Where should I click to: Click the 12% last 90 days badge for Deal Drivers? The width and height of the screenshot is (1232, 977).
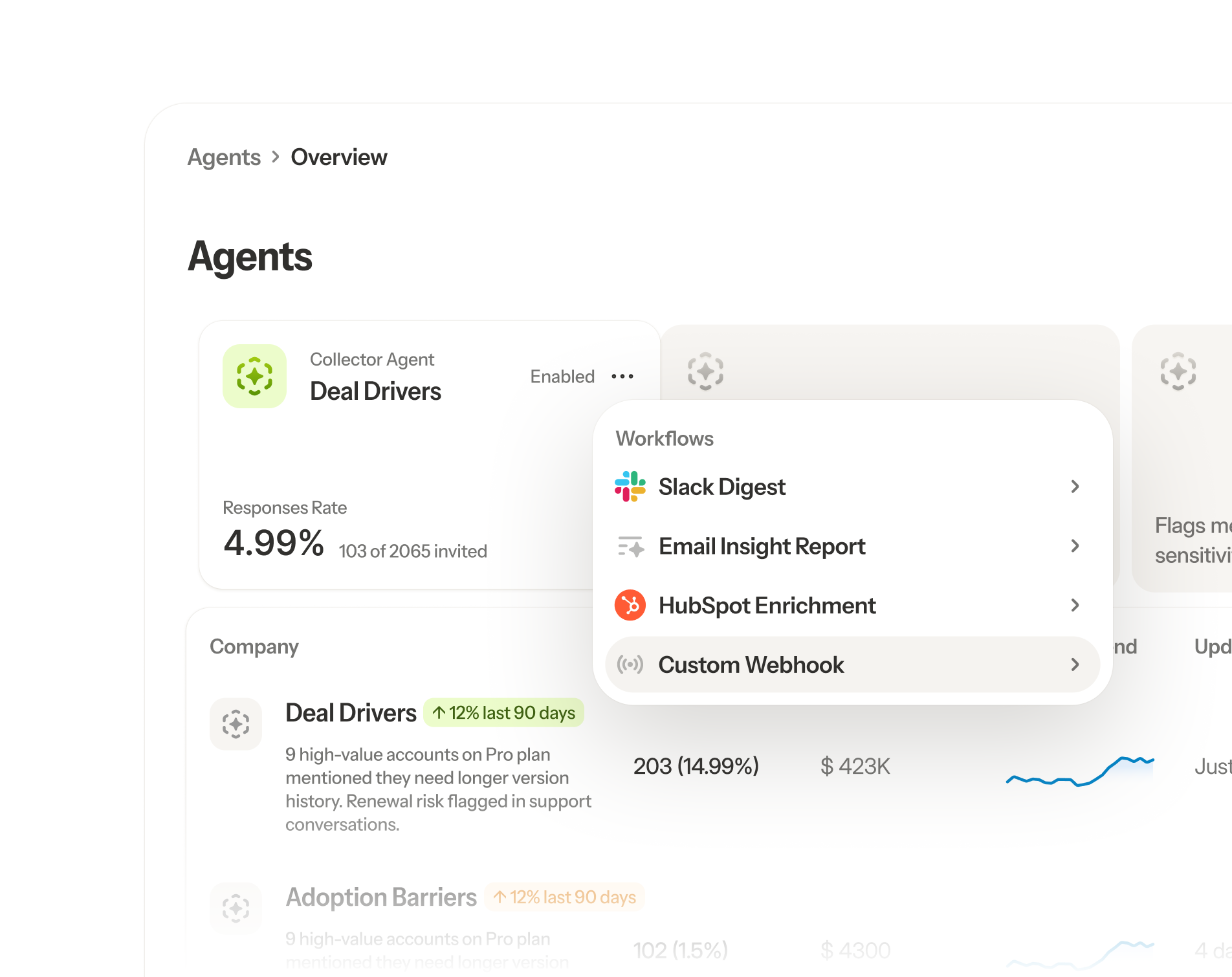point(504,712)
